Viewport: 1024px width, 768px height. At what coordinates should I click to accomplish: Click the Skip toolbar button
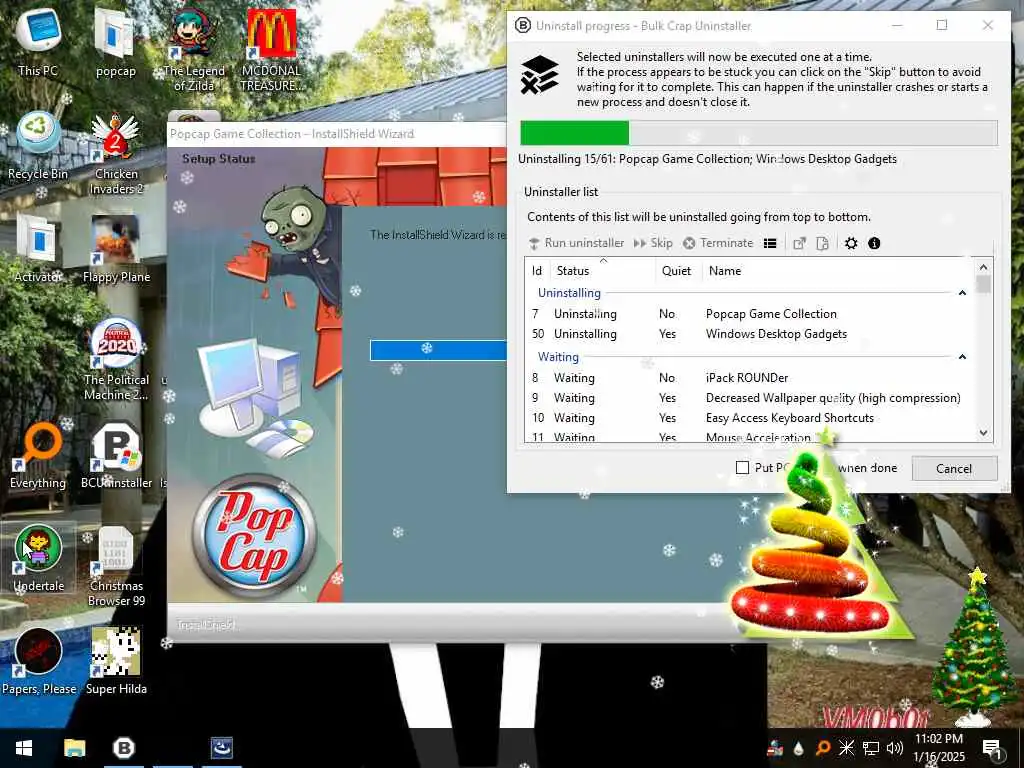click(x=653, y=243)
